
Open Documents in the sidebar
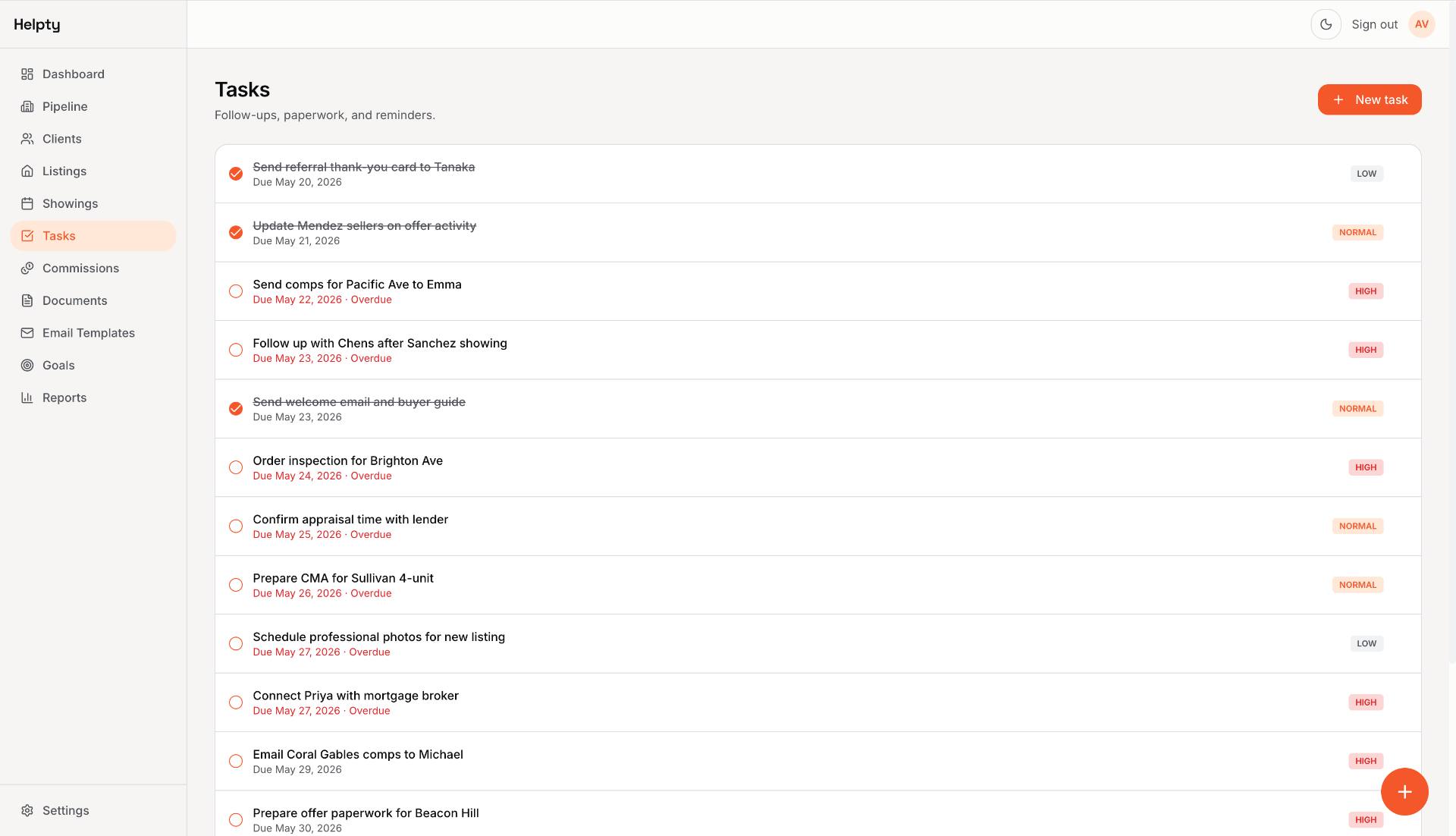coord(93,300)
